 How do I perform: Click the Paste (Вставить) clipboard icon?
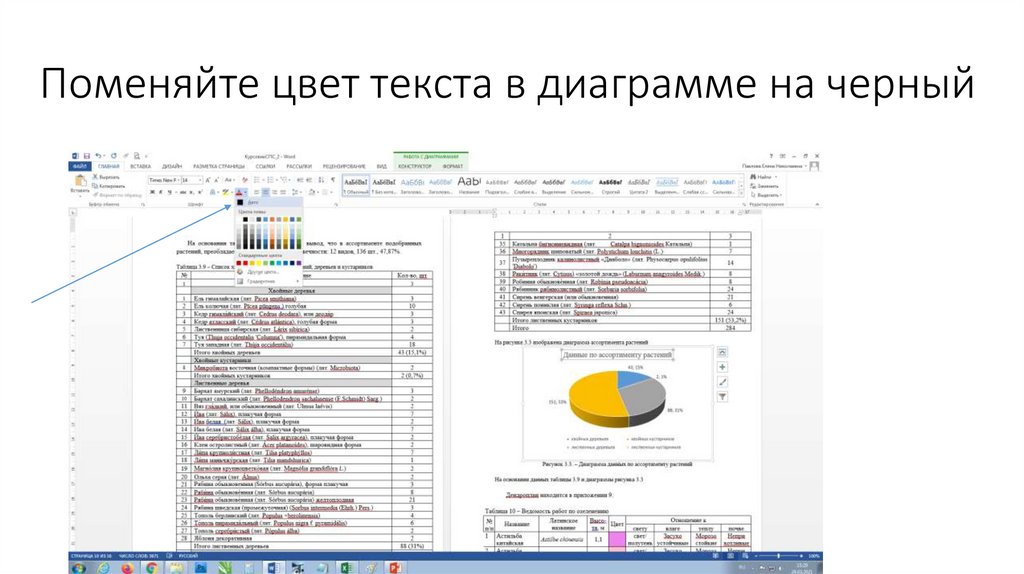80,180
